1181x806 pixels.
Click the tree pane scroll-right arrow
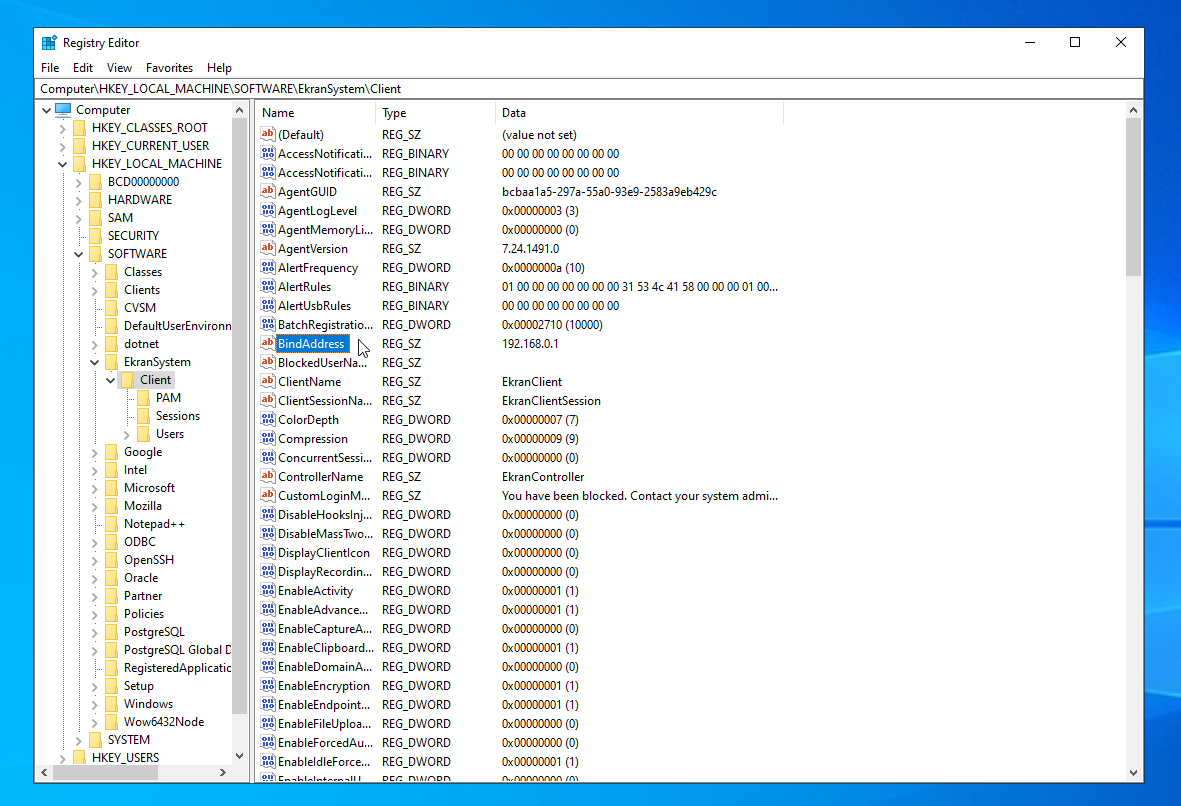pos(223,772)
